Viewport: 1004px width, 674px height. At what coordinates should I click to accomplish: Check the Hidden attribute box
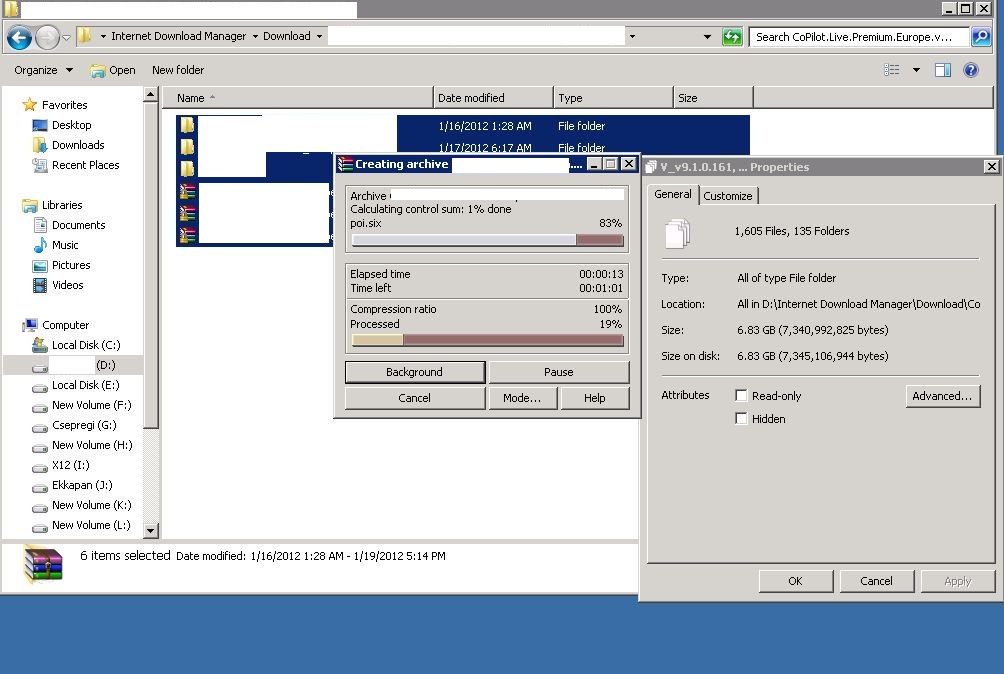point(741,419)
